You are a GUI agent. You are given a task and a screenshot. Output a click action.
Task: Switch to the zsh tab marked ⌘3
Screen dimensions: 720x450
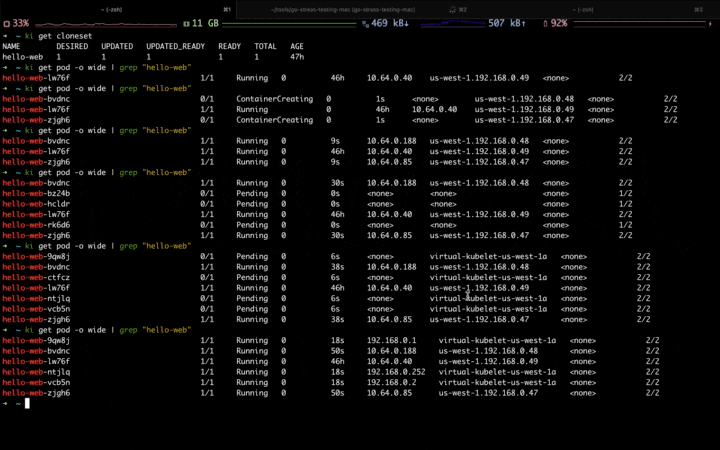click(x=595, y=9)
